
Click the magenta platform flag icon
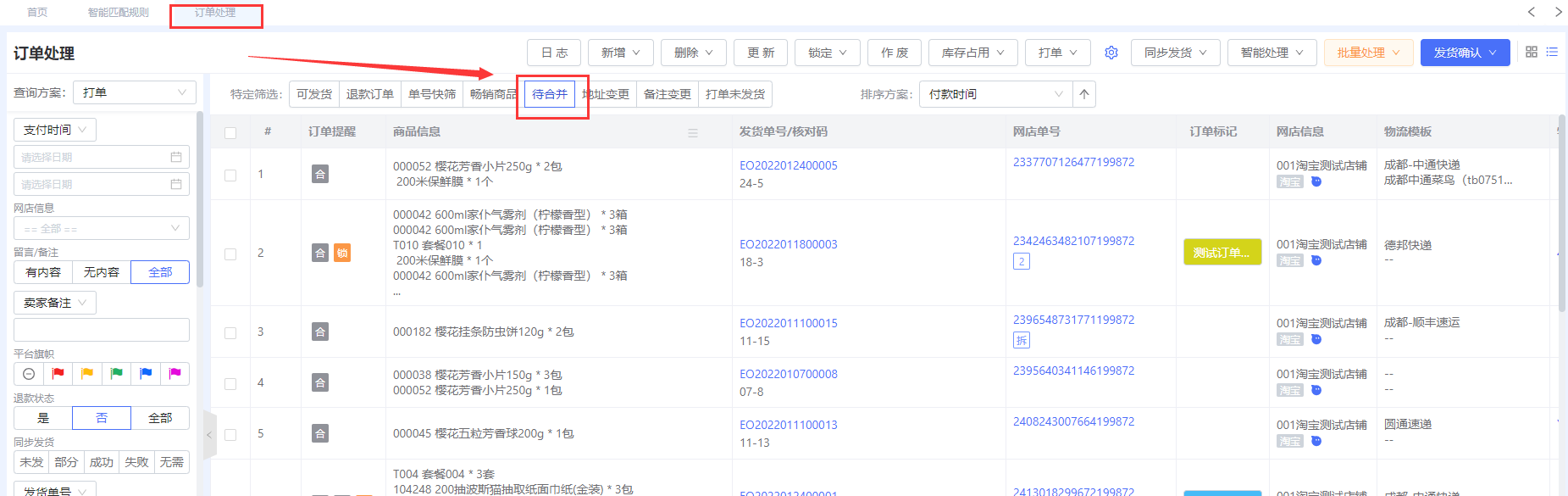point(175,374)
